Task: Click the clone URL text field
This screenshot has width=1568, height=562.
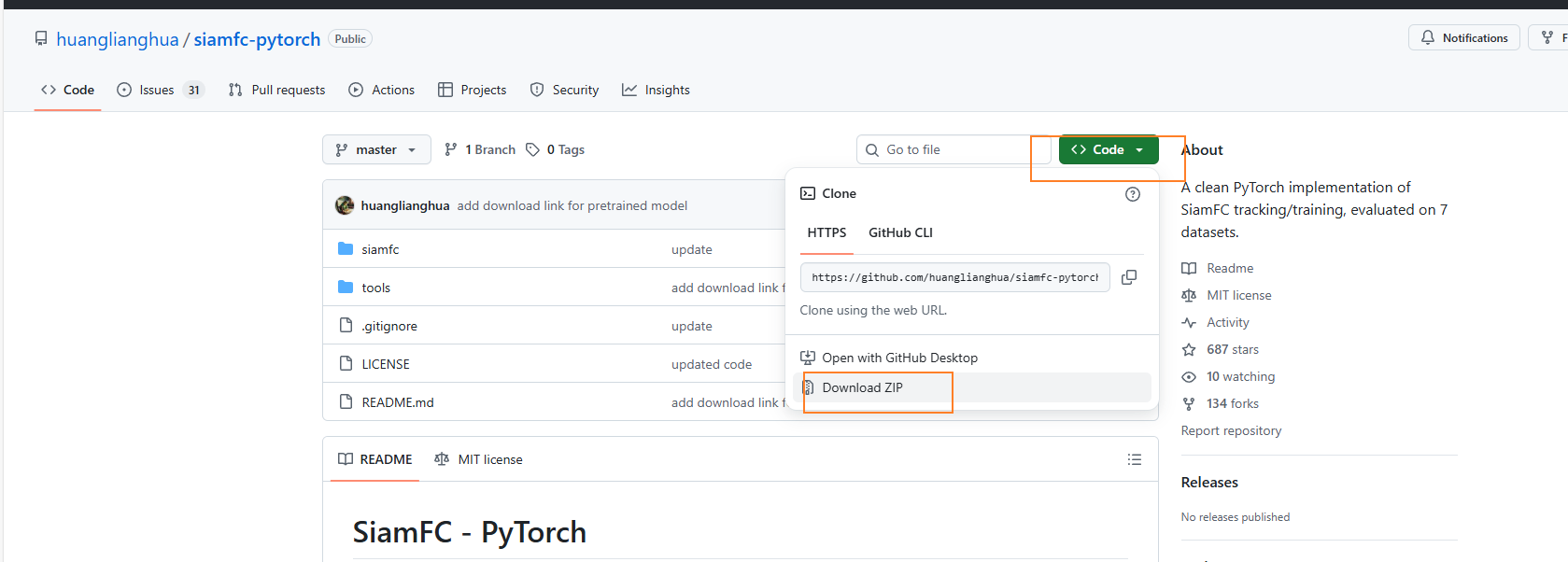Action: click(954, 277)
